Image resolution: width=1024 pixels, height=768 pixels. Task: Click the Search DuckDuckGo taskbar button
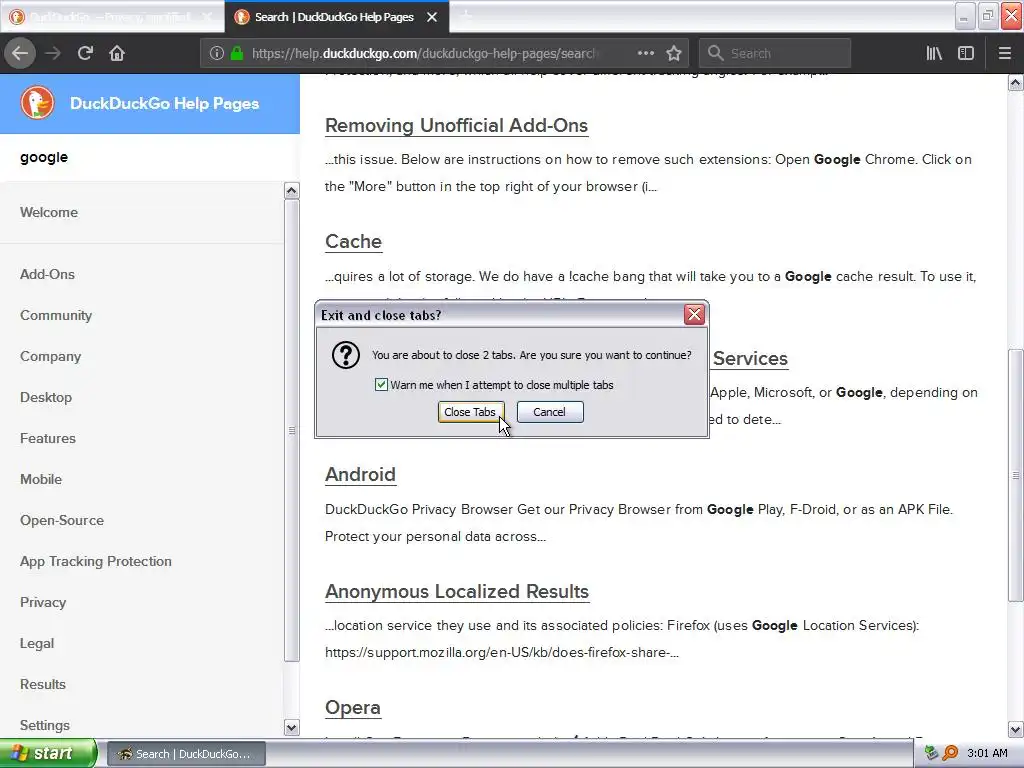(186, 754)
